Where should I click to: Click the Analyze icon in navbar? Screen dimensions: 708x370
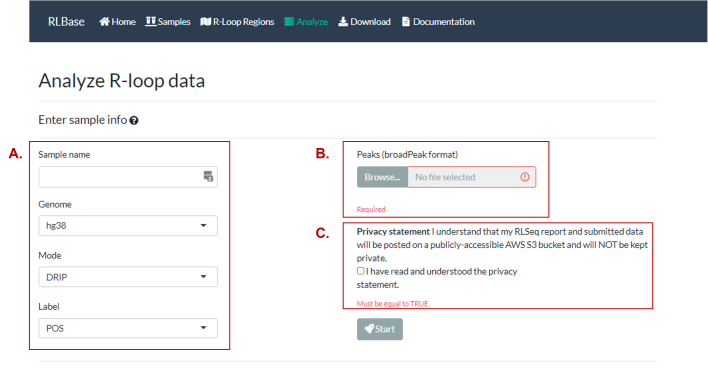pos(289,22)
